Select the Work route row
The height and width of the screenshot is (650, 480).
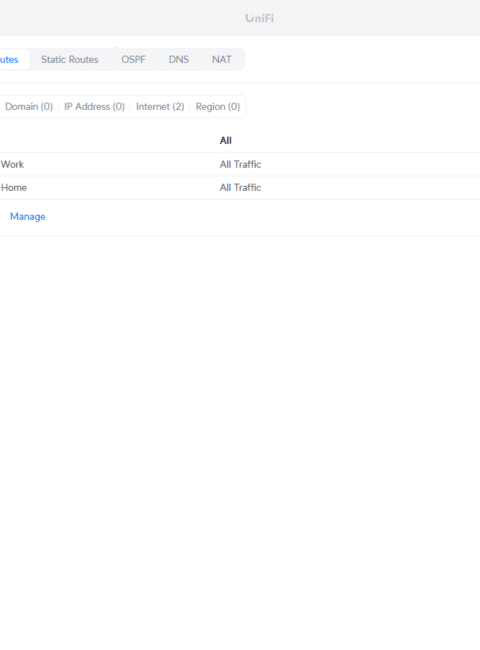click(240, 164)
